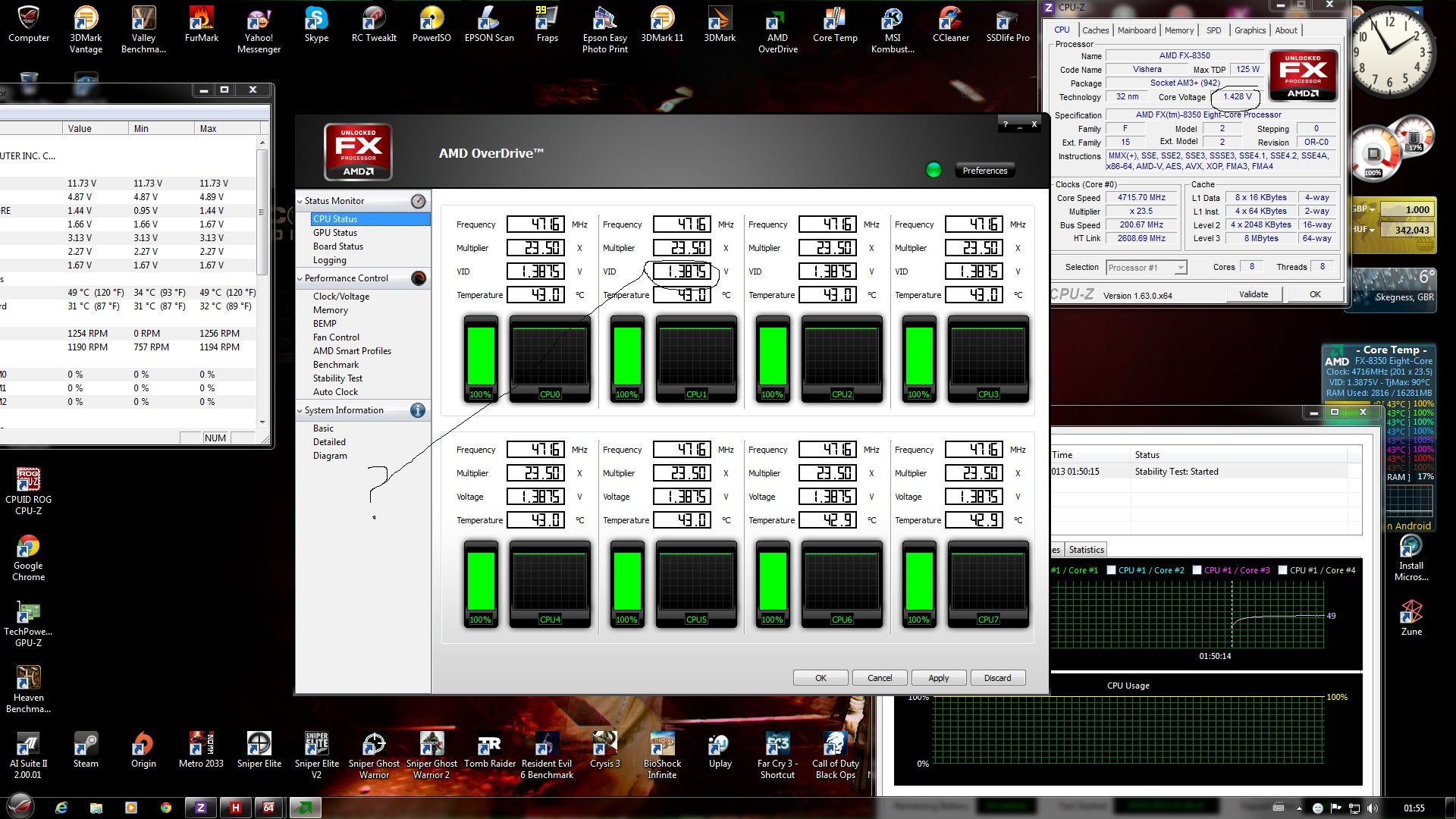Open the AMD OverDrive desktop icon
The width and height of the screenshot is (1456, 819).
tap(777, 29)
